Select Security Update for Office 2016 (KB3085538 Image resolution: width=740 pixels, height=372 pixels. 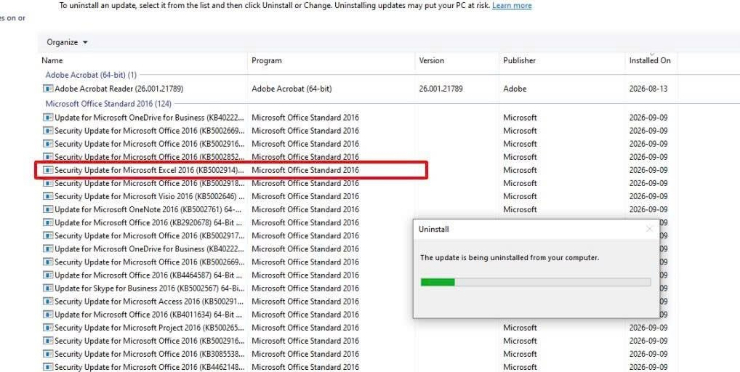149,354
